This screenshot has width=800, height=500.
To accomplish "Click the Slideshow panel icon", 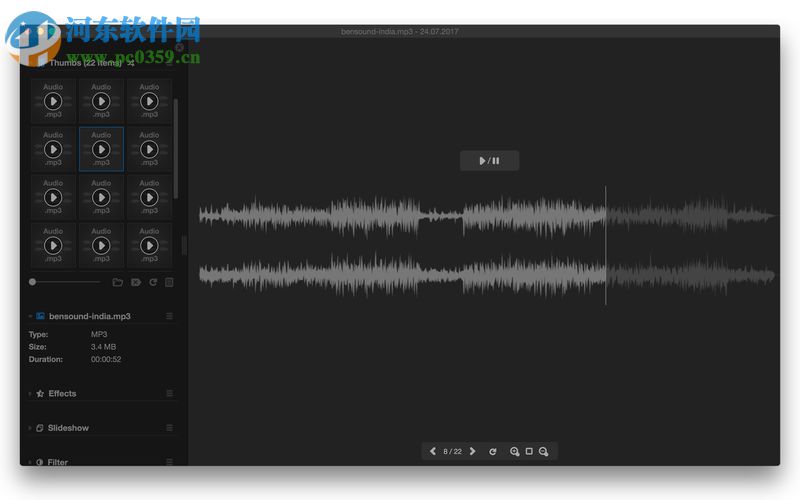I will click(x=39, y=428).
